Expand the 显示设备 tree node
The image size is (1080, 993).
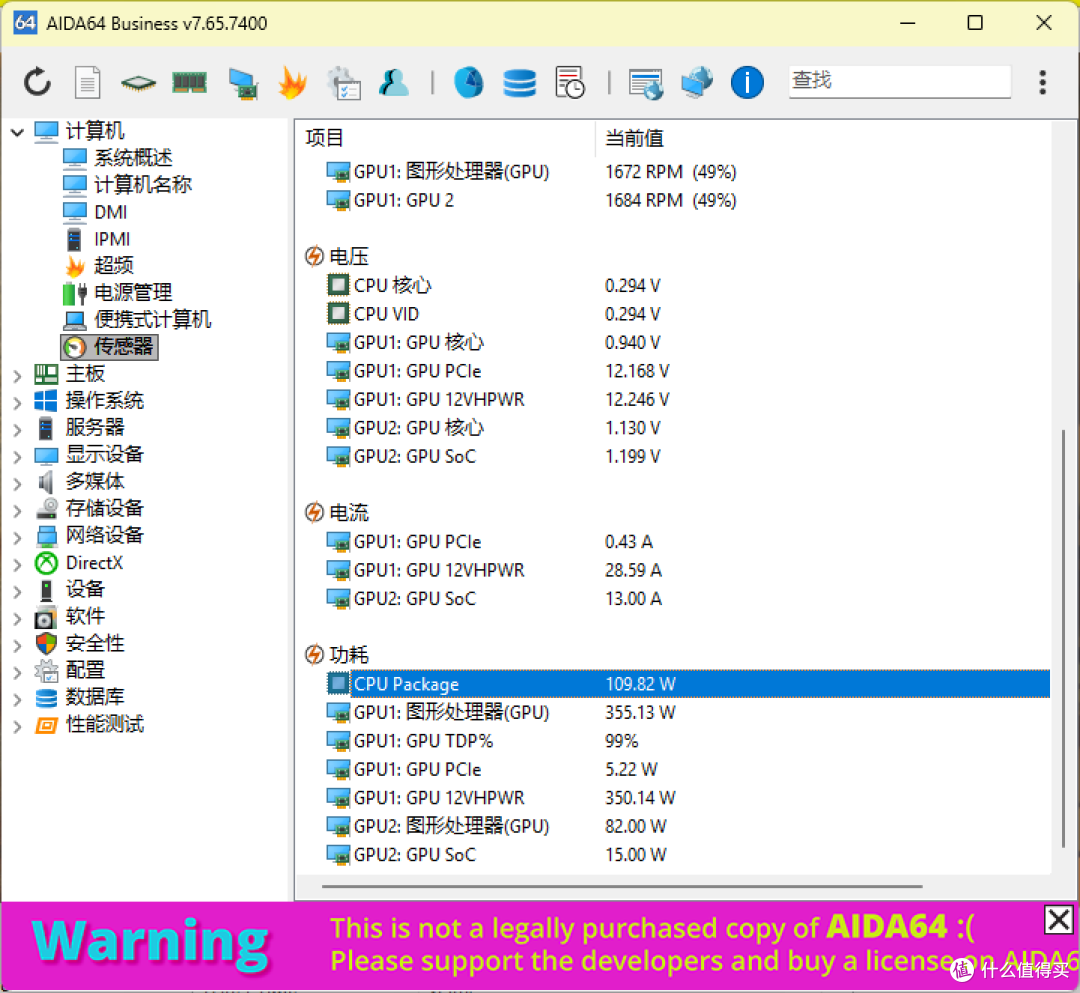coord(17,456)
